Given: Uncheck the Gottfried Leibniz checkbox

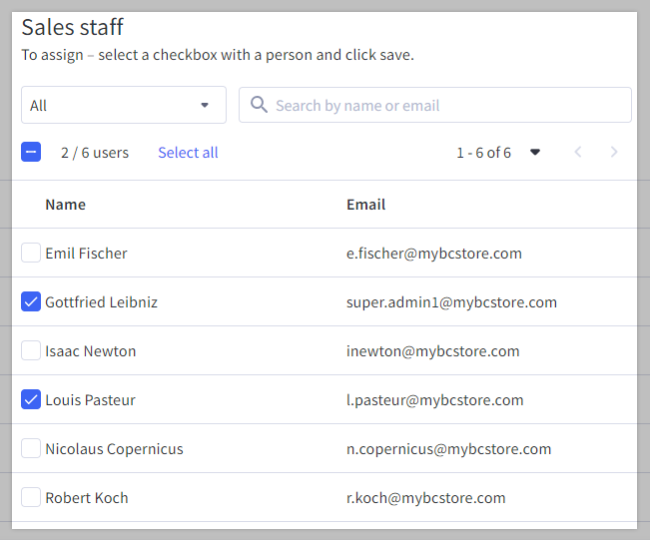Looking at the screenshot, I should coord(31,302).
